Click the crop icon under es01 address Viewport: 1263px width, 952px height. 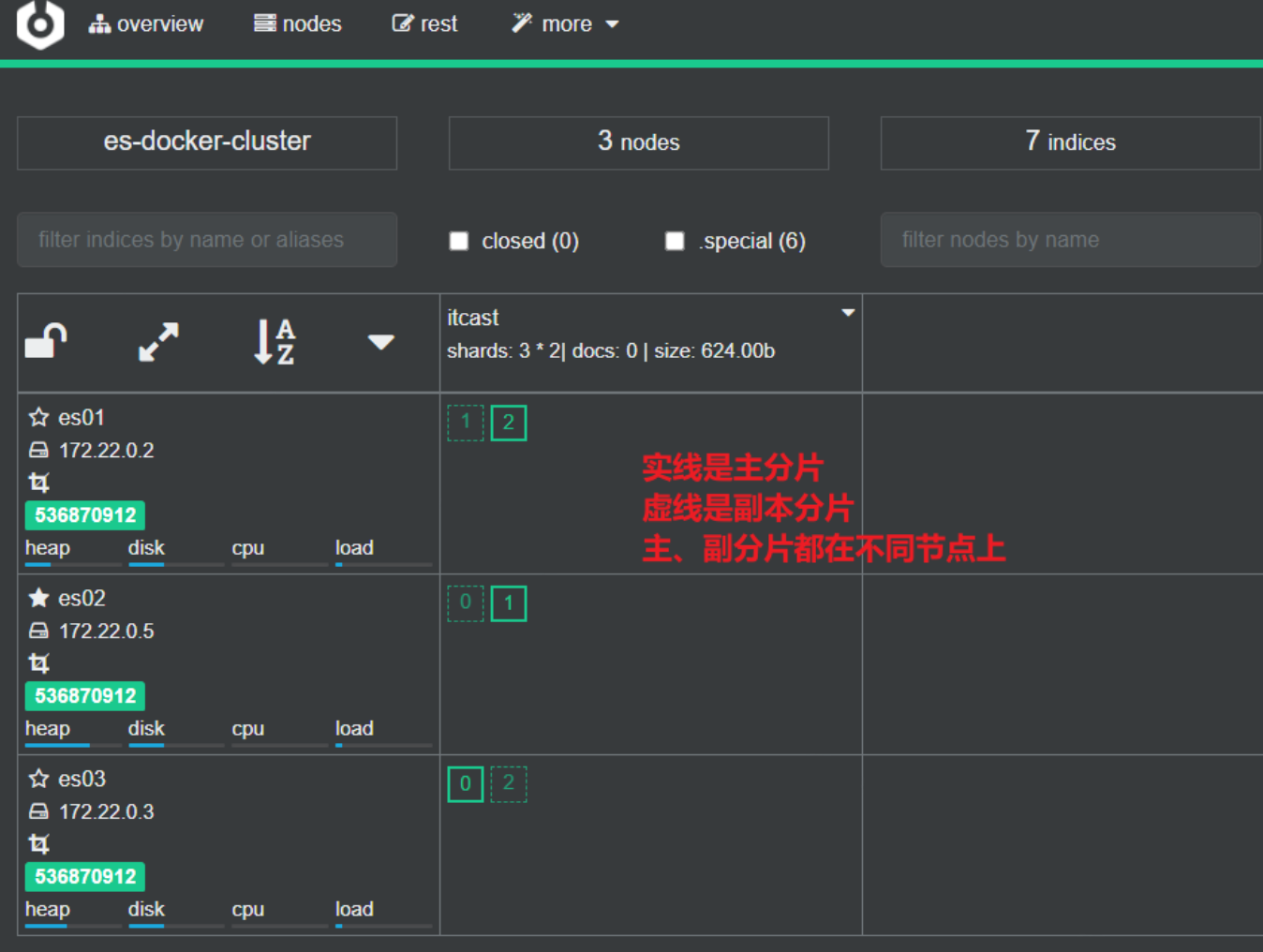click(38, 483)
